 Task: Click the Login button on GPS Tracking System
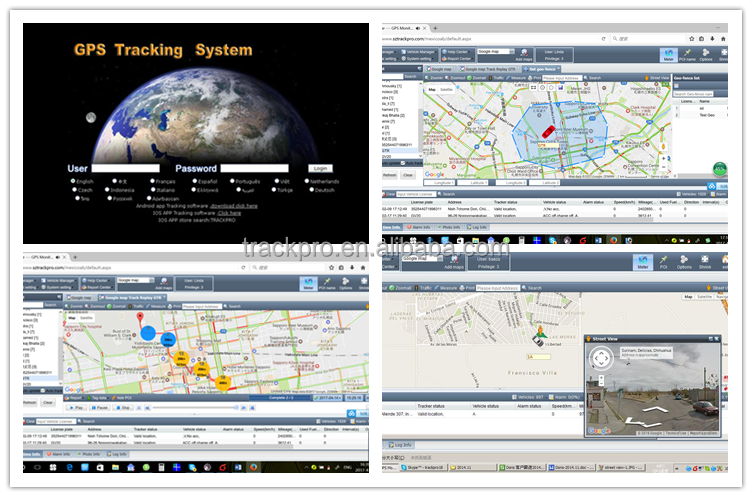click(x=320, y=168)
